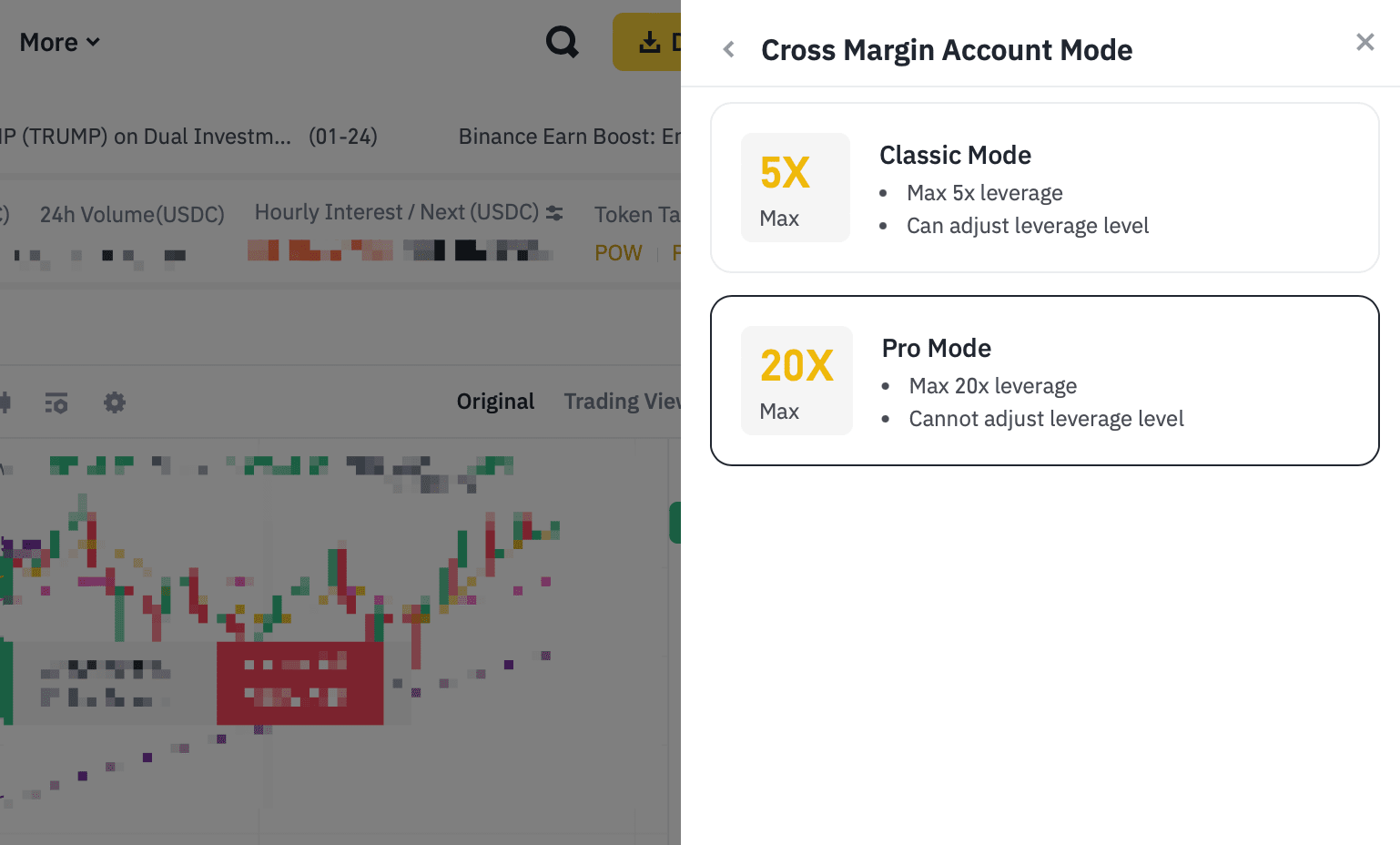Select Classic Mode option
This screenshot has height=845, width=1400.
[1044, 188]
